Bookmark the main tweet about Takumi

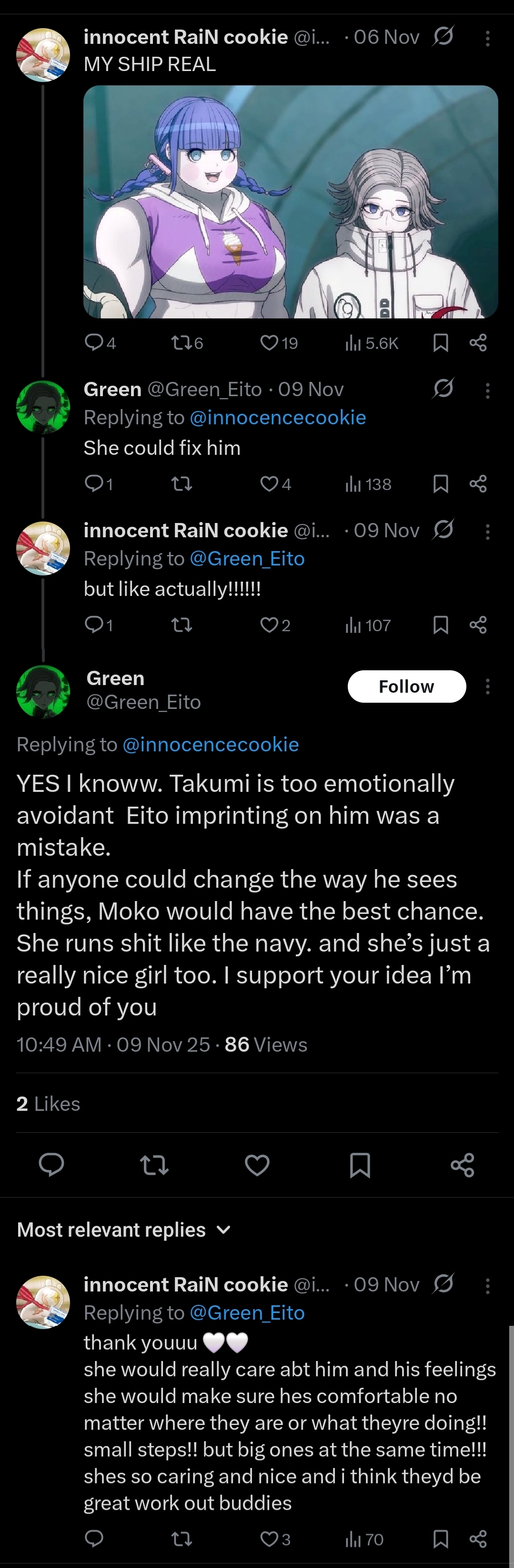[x=360, y=1164]
